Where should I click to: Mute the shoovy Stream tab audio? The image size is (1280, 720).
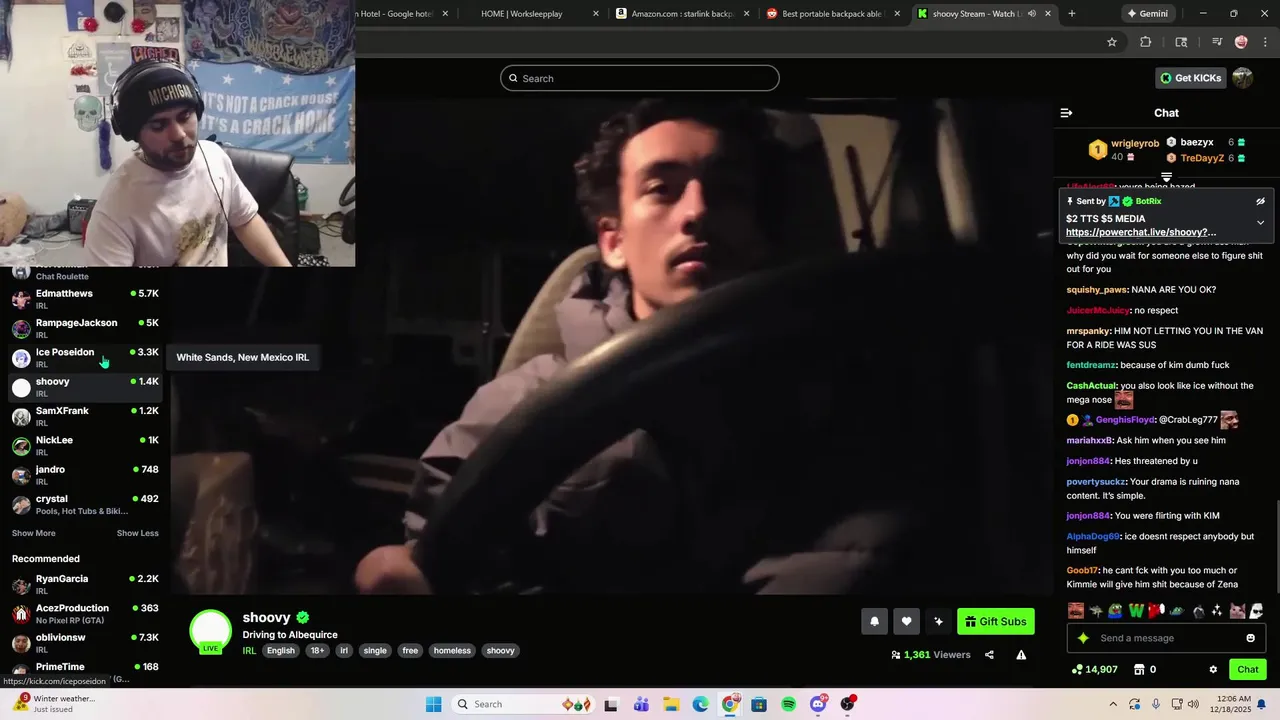pyautogui.click(x=1031, y=14)
